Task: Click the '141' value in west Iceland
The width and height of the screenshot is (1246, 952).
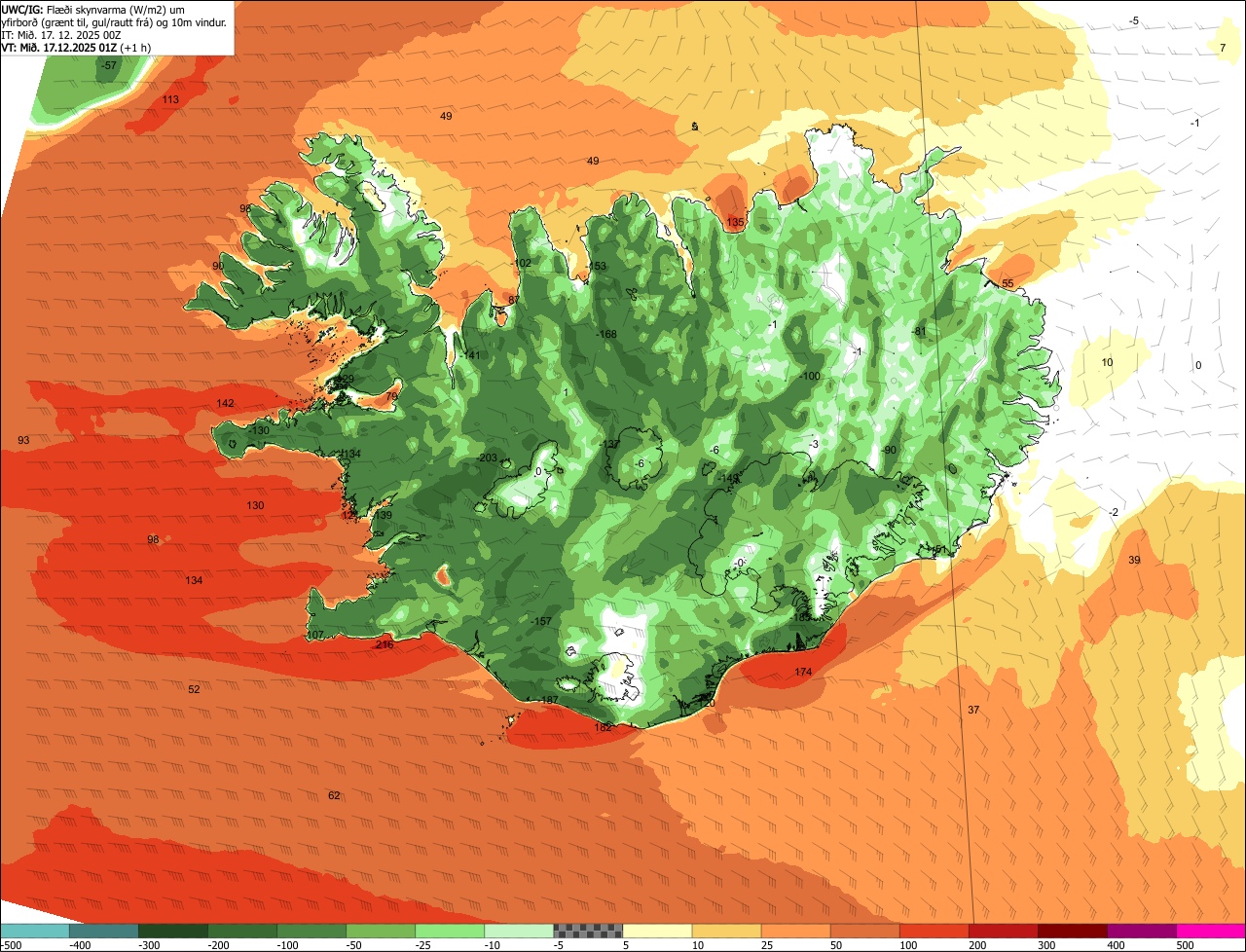Action: [471, 355]
